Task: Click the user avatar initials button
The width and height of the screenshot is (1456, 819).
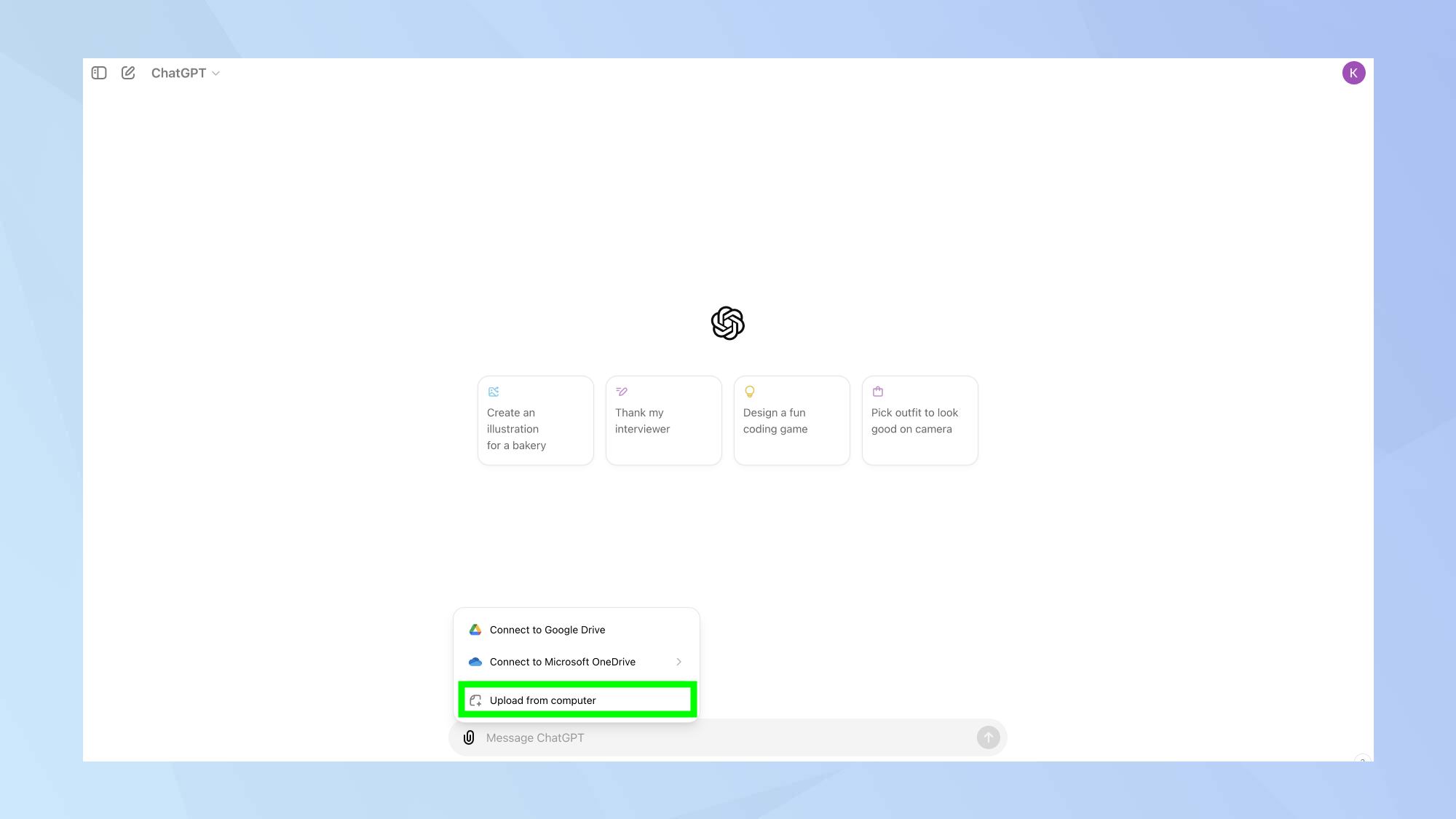Action: (1353, 72)
